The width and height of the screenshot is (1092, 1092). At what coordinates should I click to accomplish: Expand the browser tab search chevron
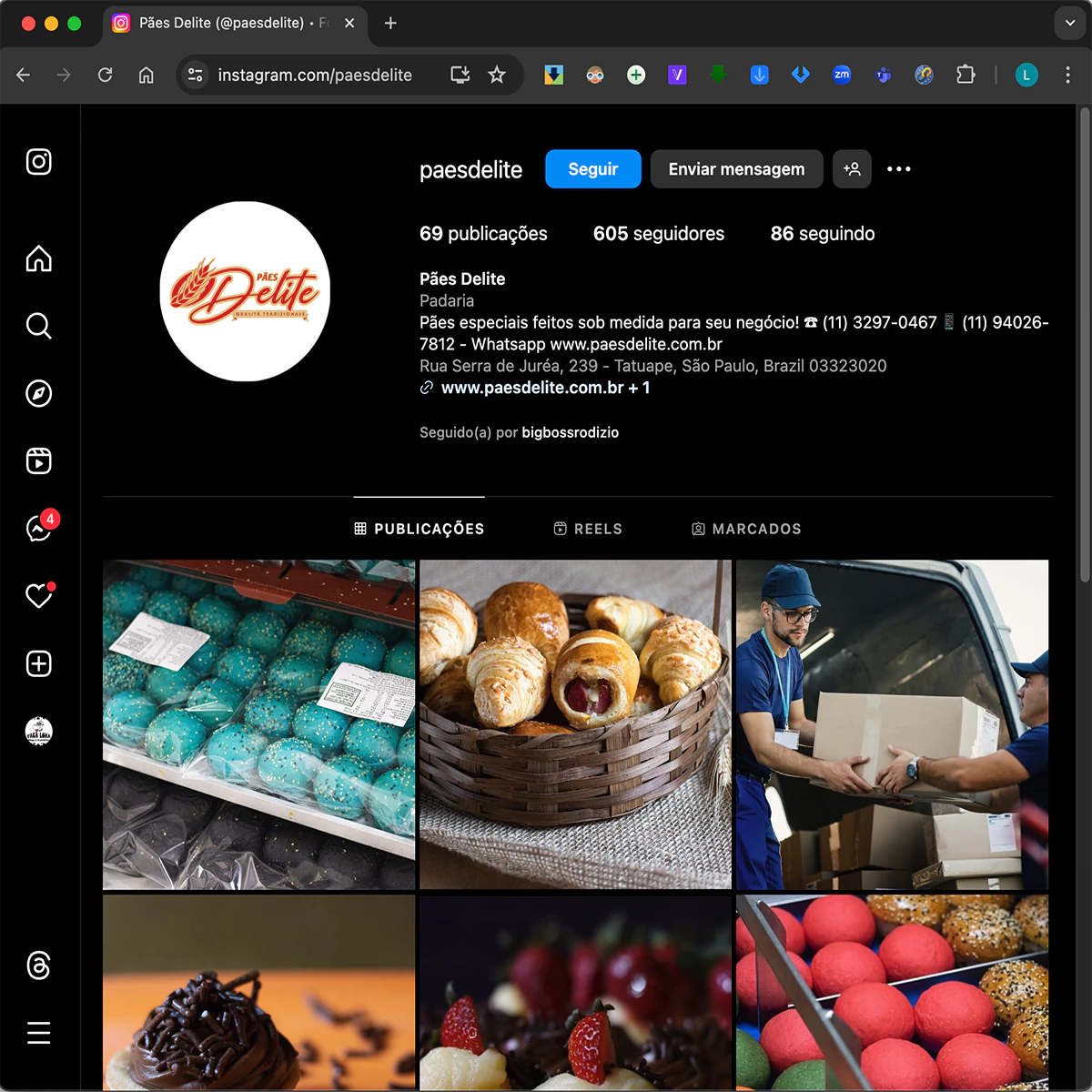(1069, 23)
